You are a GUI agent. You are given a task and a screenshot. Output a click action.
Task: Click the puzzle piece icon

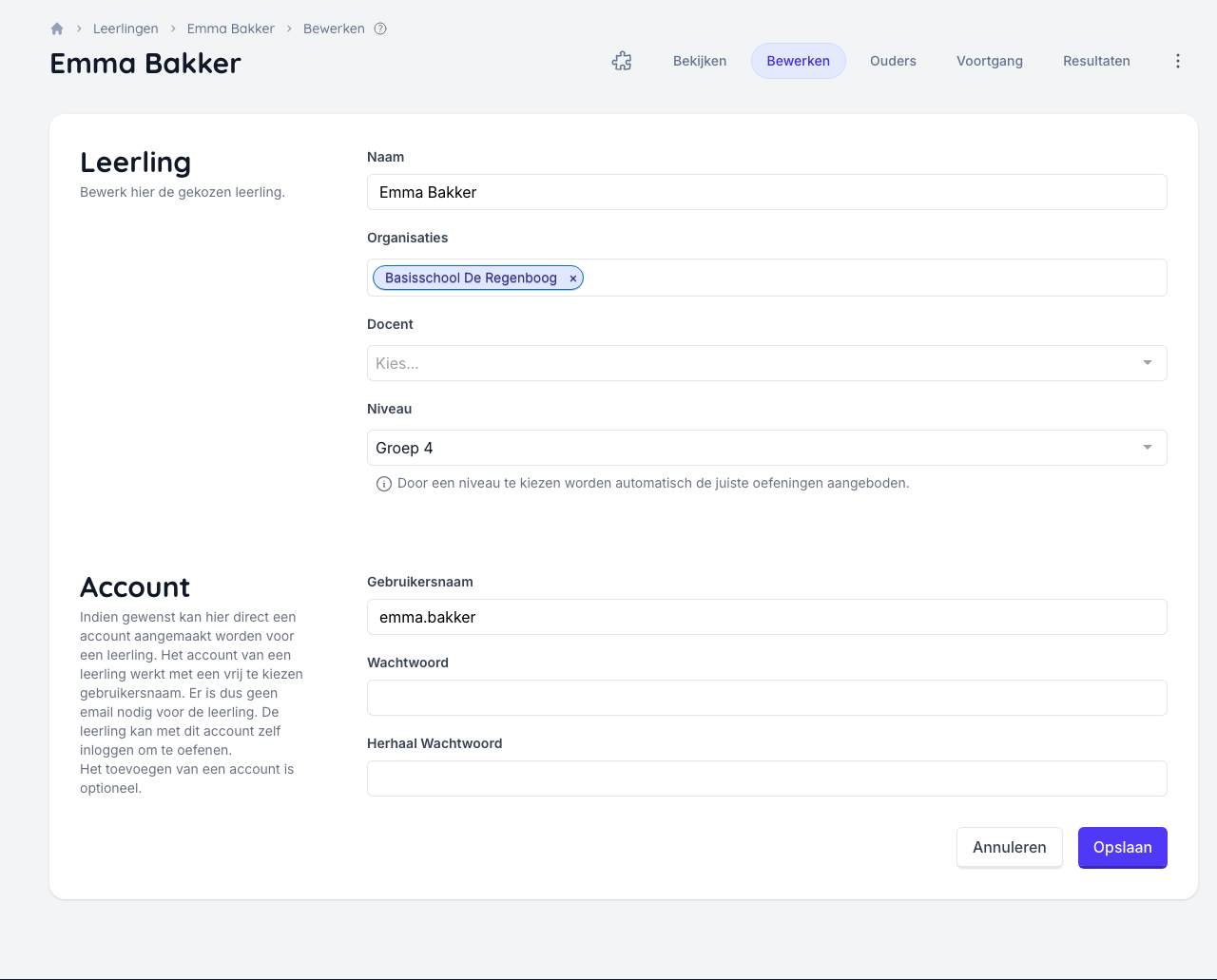click(x=622, y=61)
